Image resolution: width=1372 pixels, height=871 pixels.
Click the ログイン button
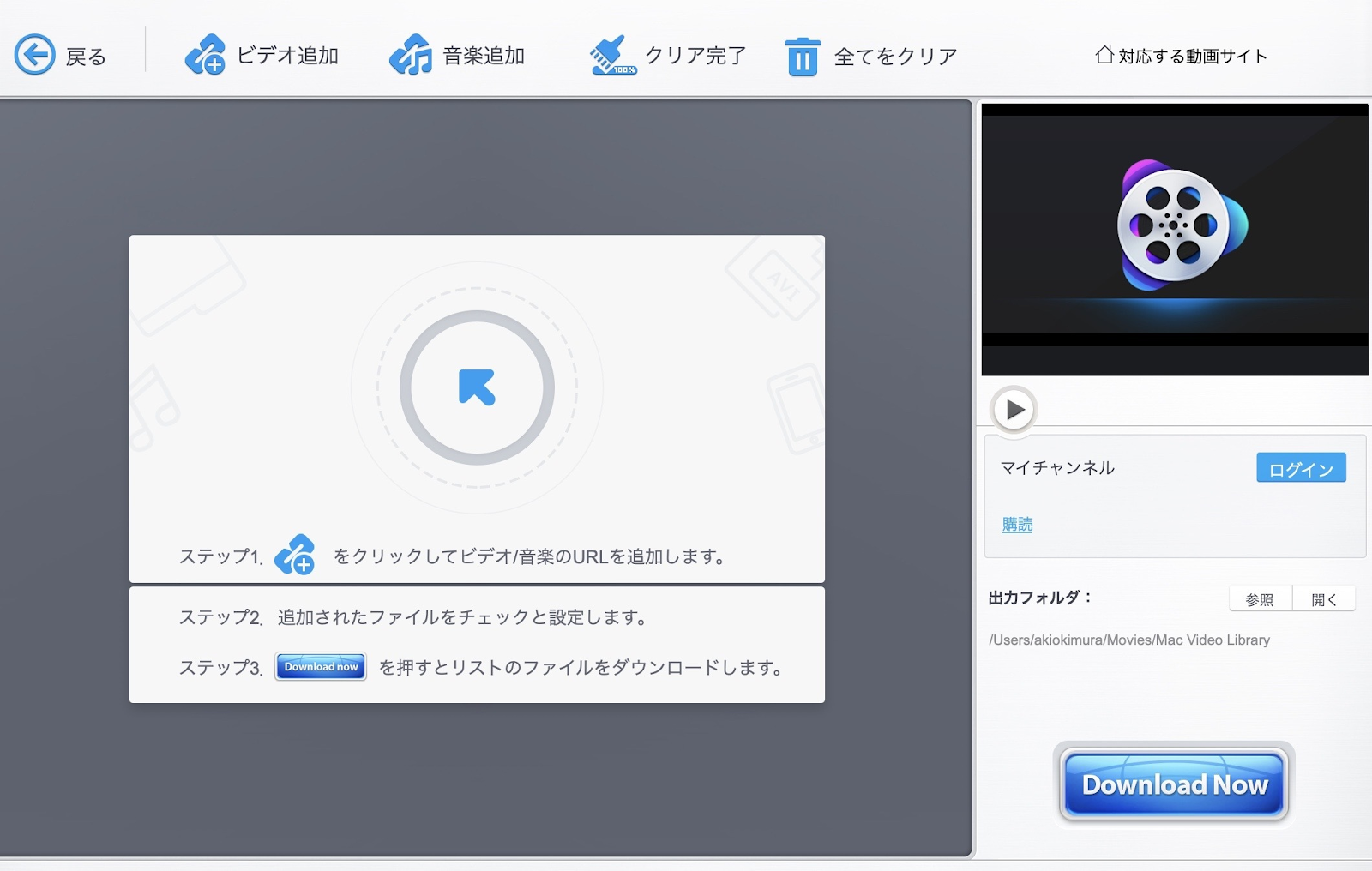tap(1301, 468)
